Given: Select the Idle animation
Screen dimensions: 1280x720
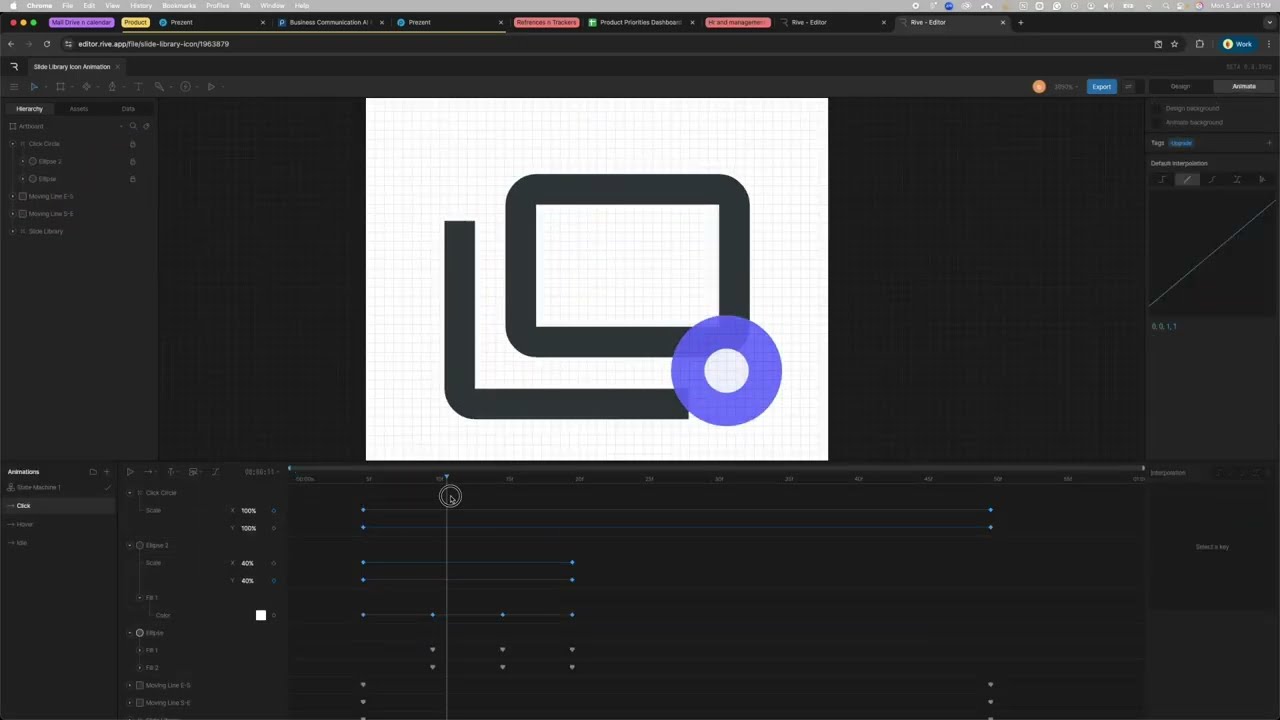Looking at the screenshot, I should tap(22, 543).
